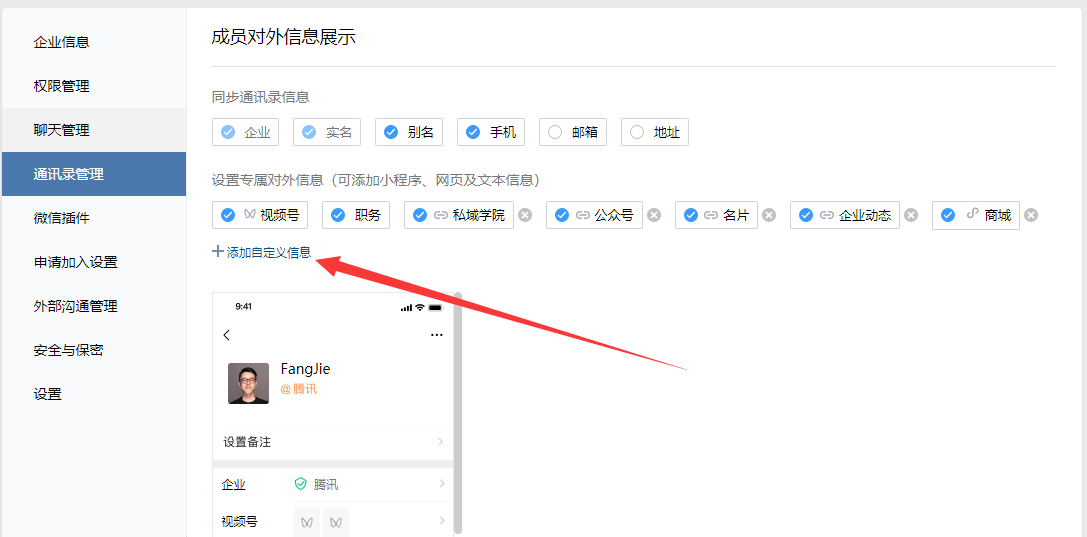Enable the 邮箱 checkbox

[555, 132]
